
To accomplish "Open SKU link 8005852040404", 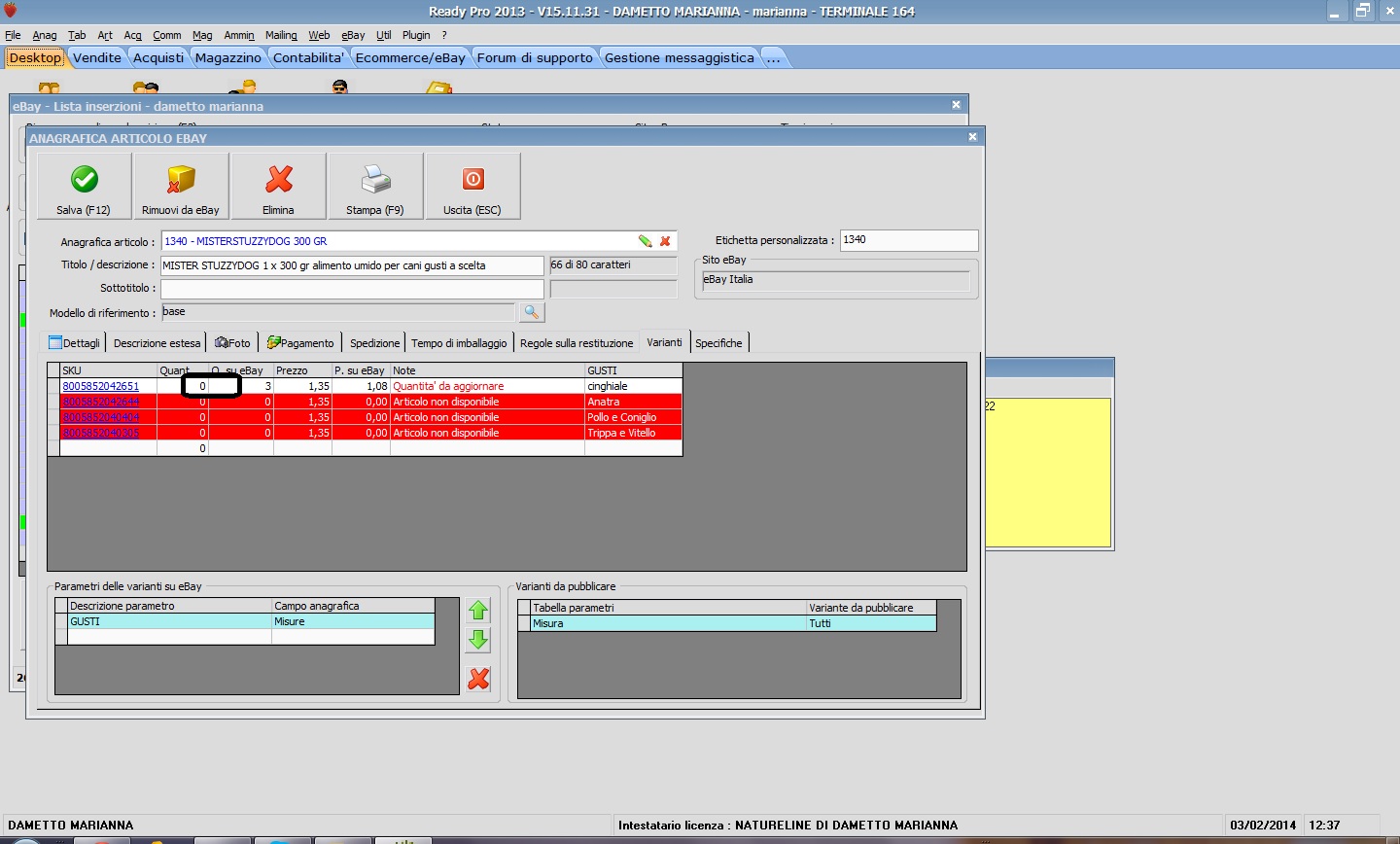I will point(100,417).
